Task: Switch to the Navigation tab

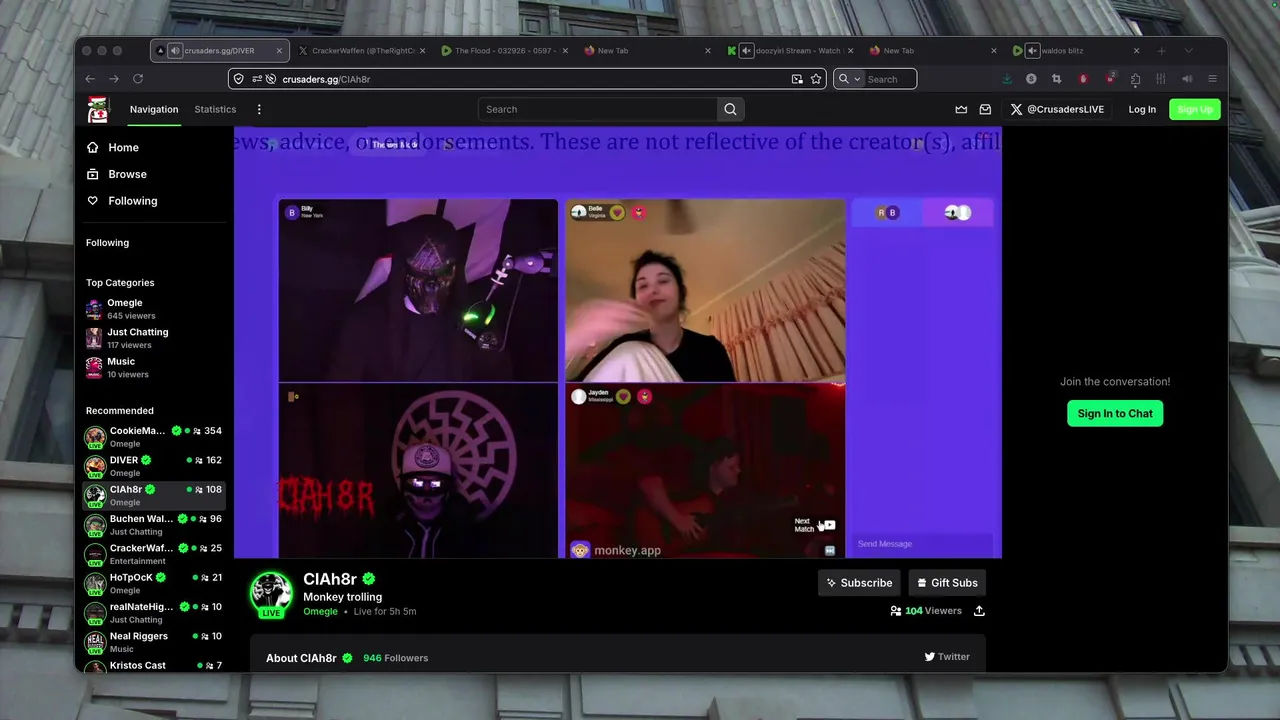Action: (154, 109)
